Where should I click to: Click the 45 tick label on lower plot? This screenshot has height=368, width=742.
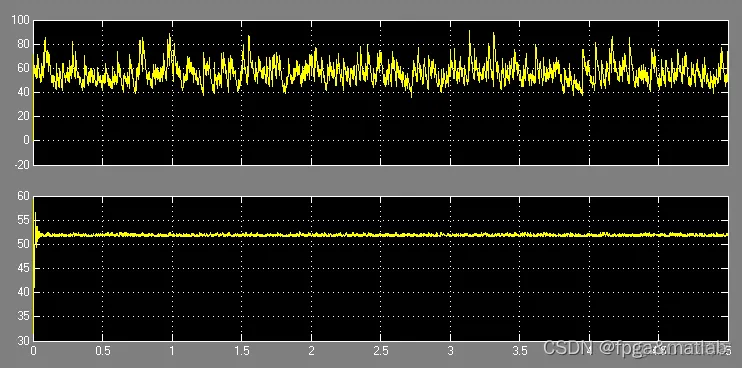(24, 269)
